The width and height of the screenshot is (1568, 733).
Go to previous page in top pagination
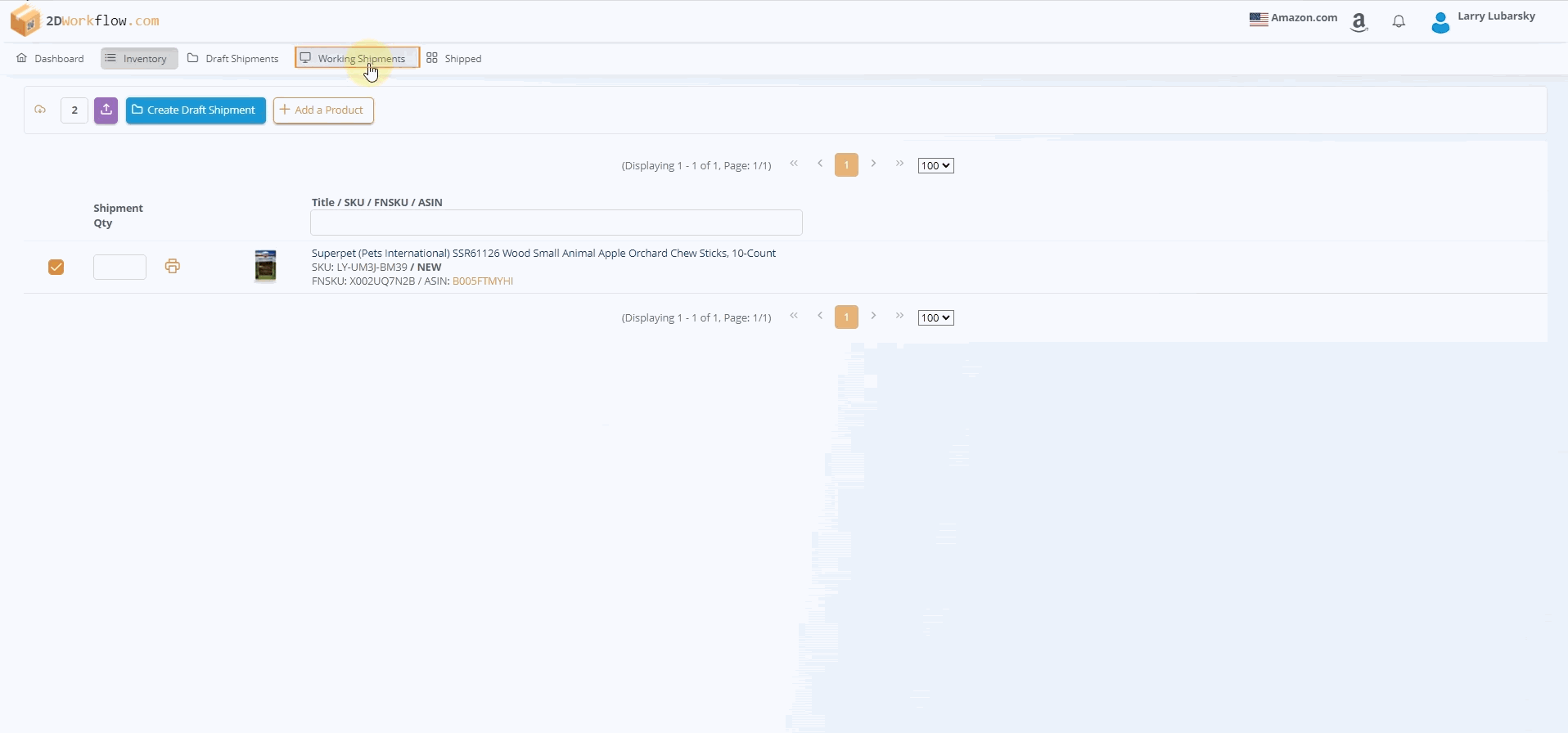click(x=820, y=164)
